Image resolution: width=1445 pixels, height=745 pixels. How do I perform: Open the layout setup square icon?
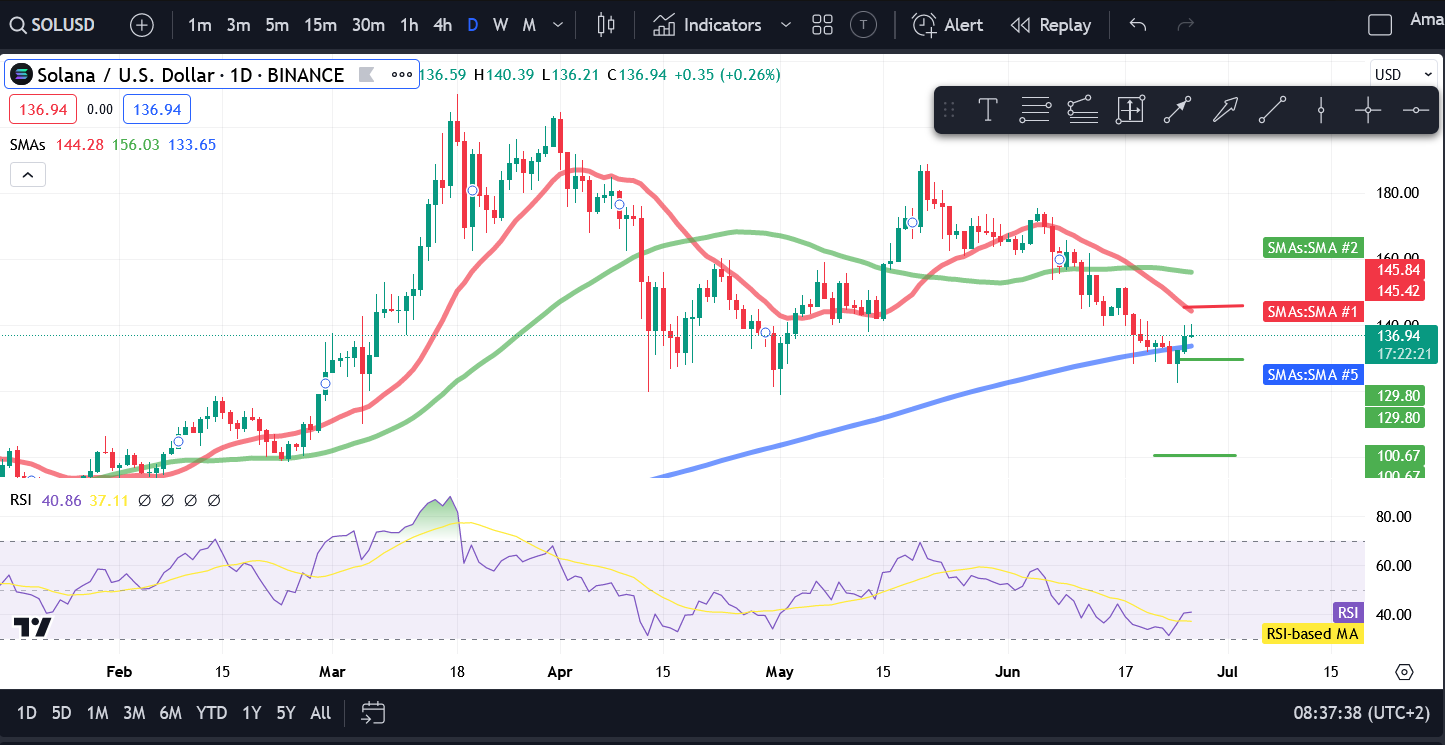coord(1380,25)
